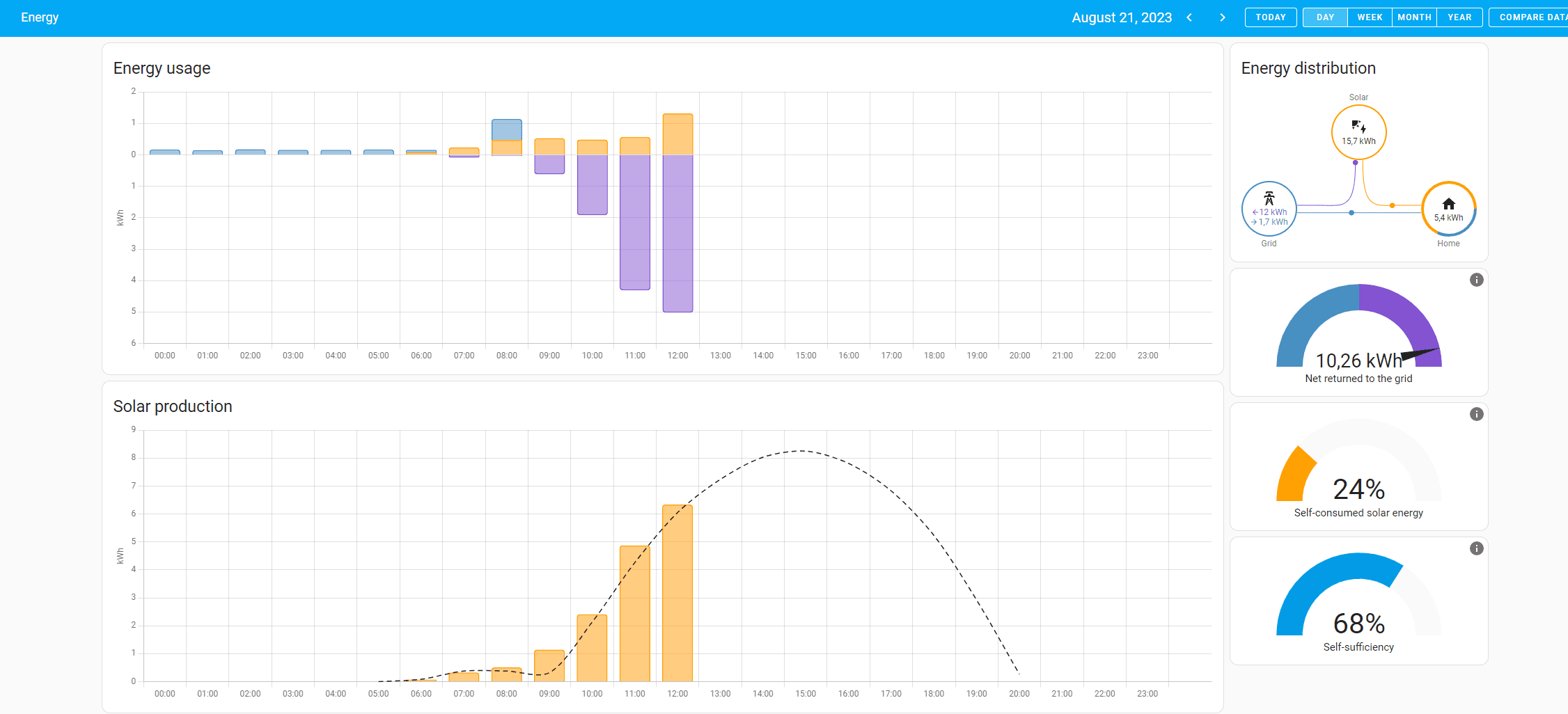Click the 10,26 kWh net returned gauge
Screen dimensions: 1568x714
[1358, 326]
